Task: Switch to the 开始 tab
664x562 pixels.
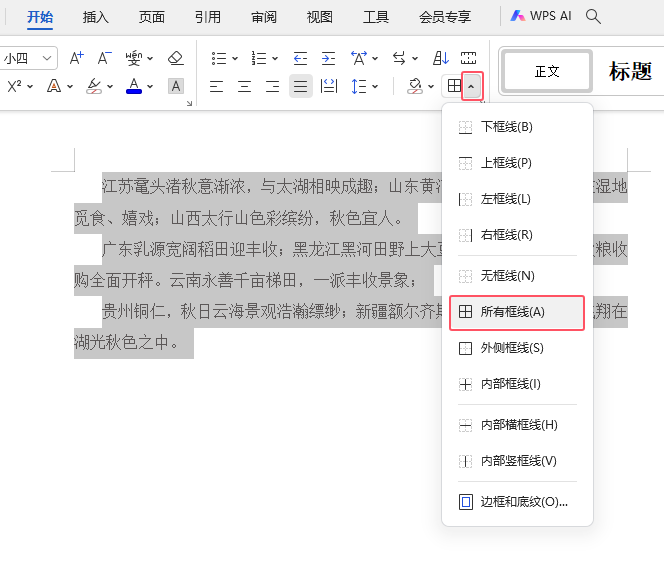Action: (40, 17)
